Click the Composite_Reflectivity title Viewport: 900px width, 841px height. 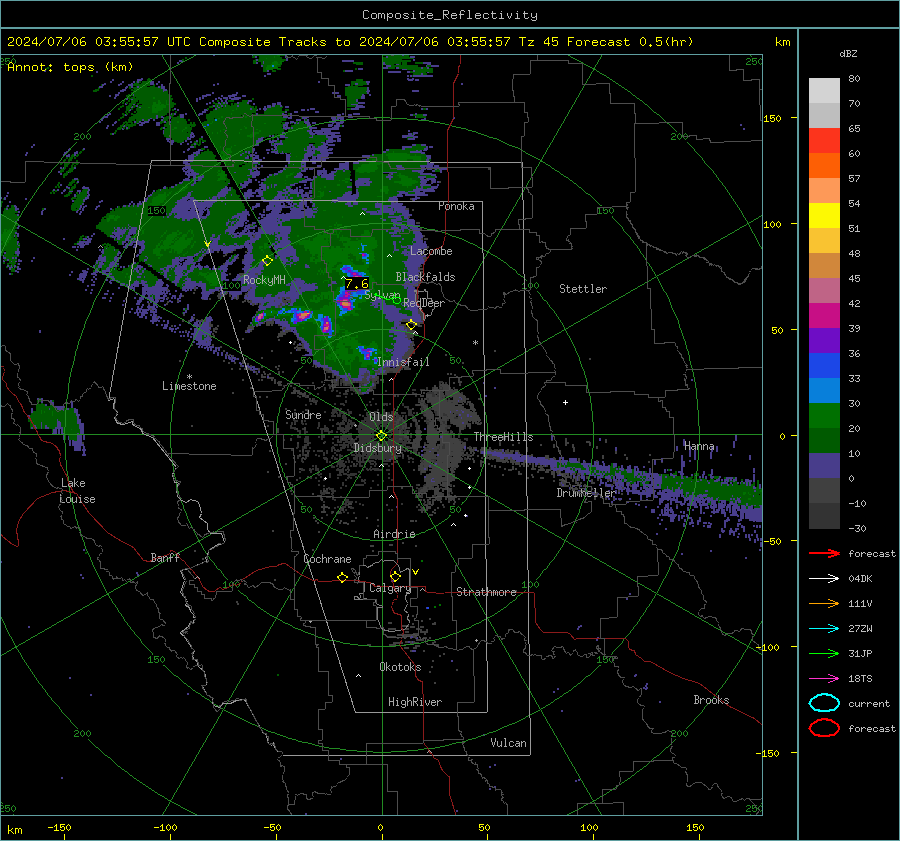(x=450, y=15)
